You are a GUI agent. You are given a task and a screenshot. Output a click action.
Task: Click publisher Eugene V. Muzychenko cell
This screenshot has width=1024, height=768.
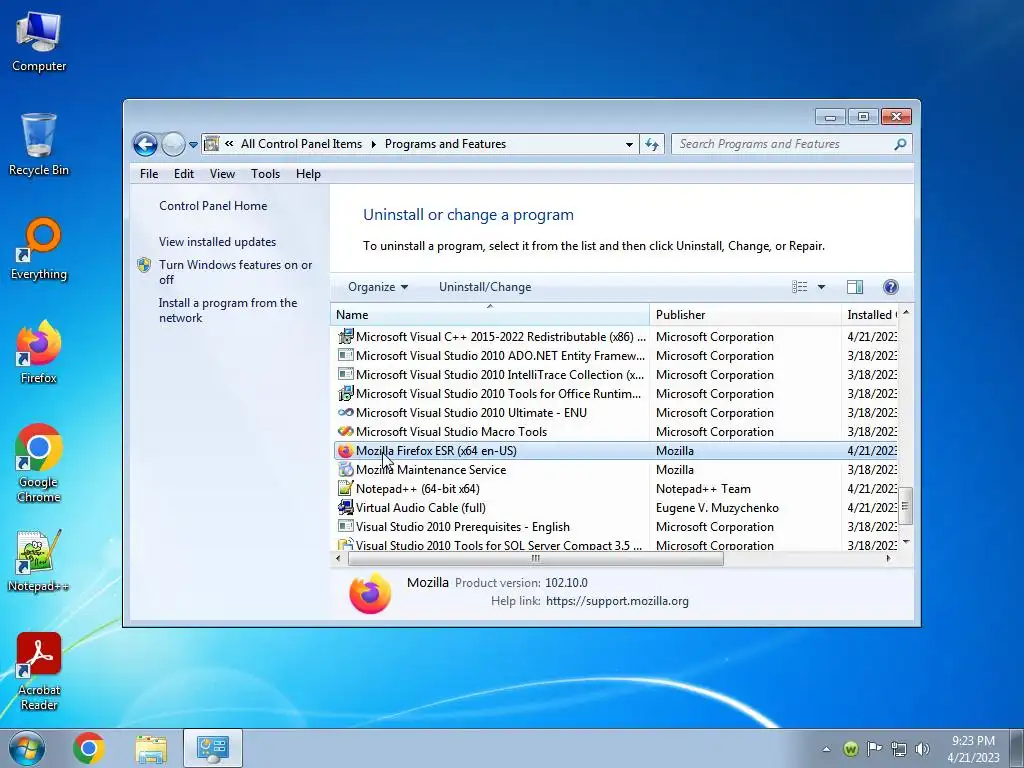(x=717, y=507)
